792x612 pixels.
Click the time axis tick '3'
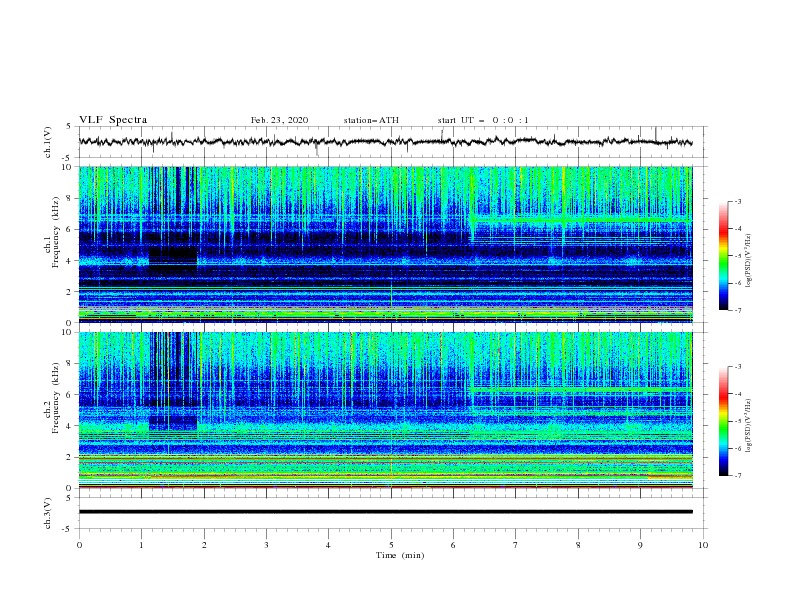[x=266, y=545]
